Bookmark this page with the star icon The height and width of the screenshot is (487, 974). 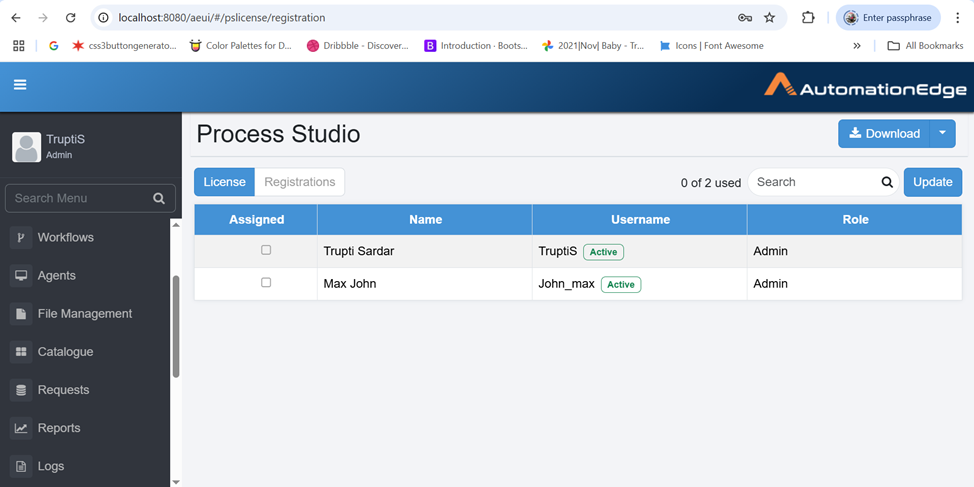770,18
